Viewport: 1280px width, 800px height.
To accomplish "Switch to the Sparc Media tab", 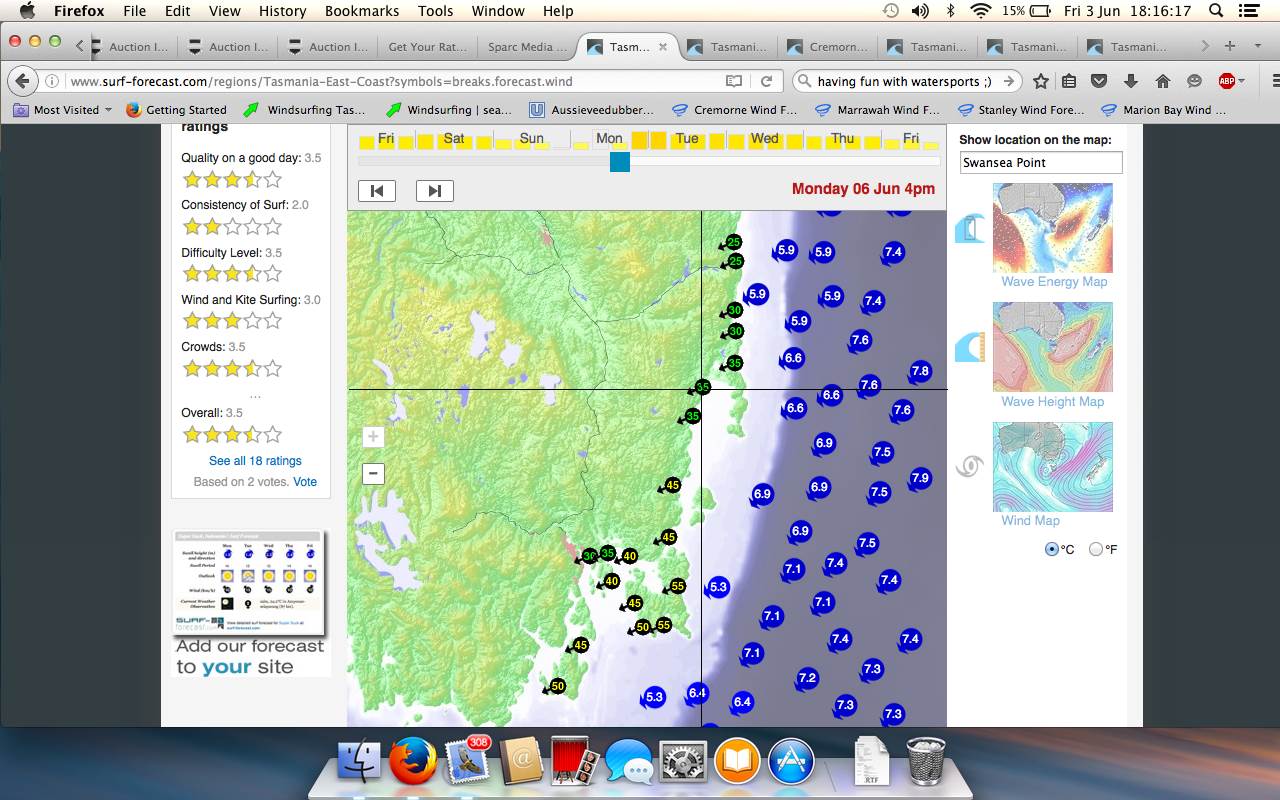I will tap(527, 47).
